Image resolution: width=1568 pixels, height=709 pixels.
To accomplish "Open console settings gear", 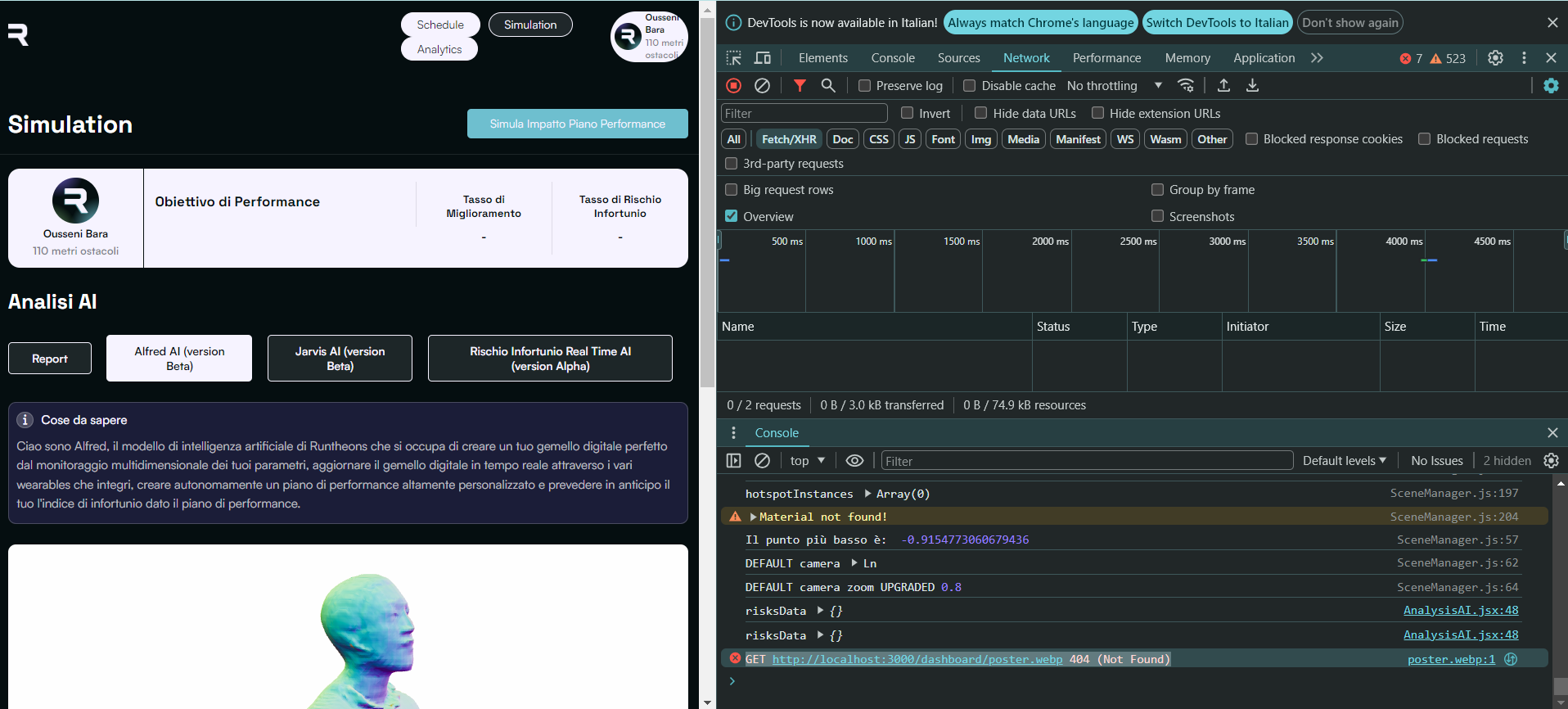I will click(1551, 461).
